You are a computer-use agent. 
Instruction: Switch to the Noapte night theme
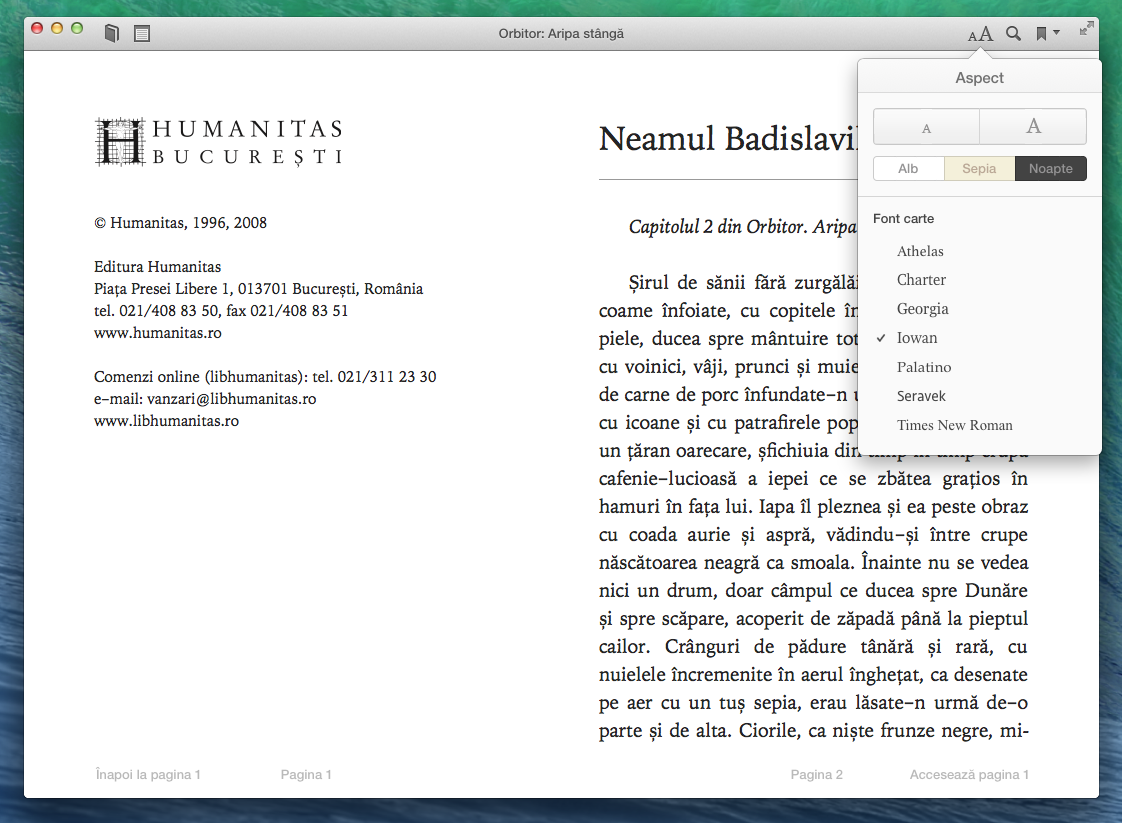click(1050, 169)
